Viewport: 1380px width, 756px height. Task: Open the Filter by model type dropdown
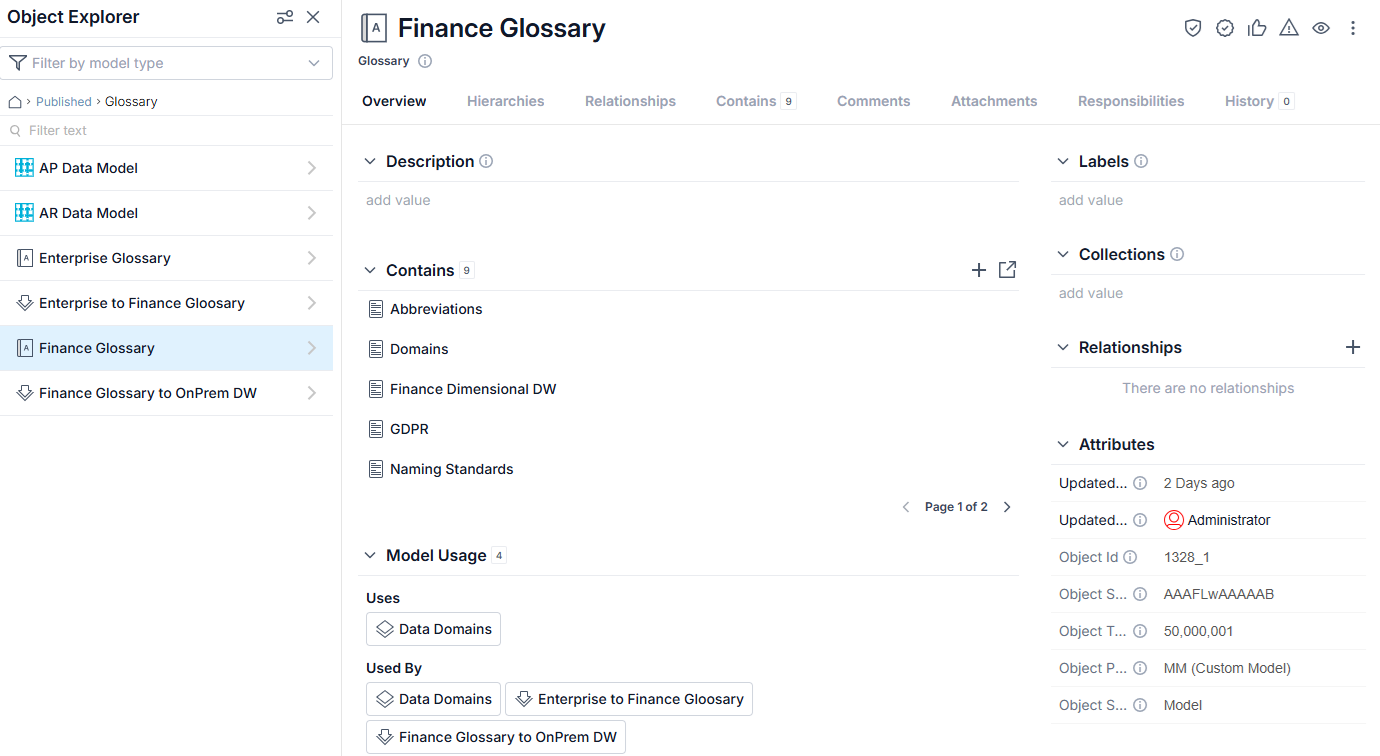pos(166,63)
